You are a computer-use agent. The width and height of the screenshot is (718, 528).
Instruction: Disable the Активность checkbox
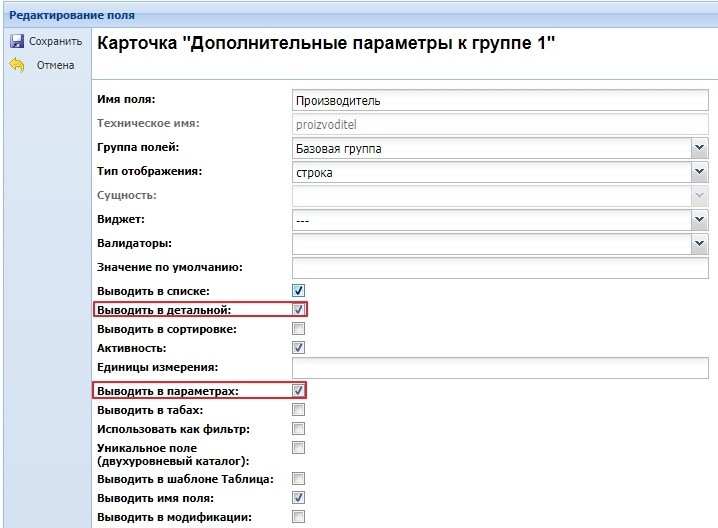point(298,347)
